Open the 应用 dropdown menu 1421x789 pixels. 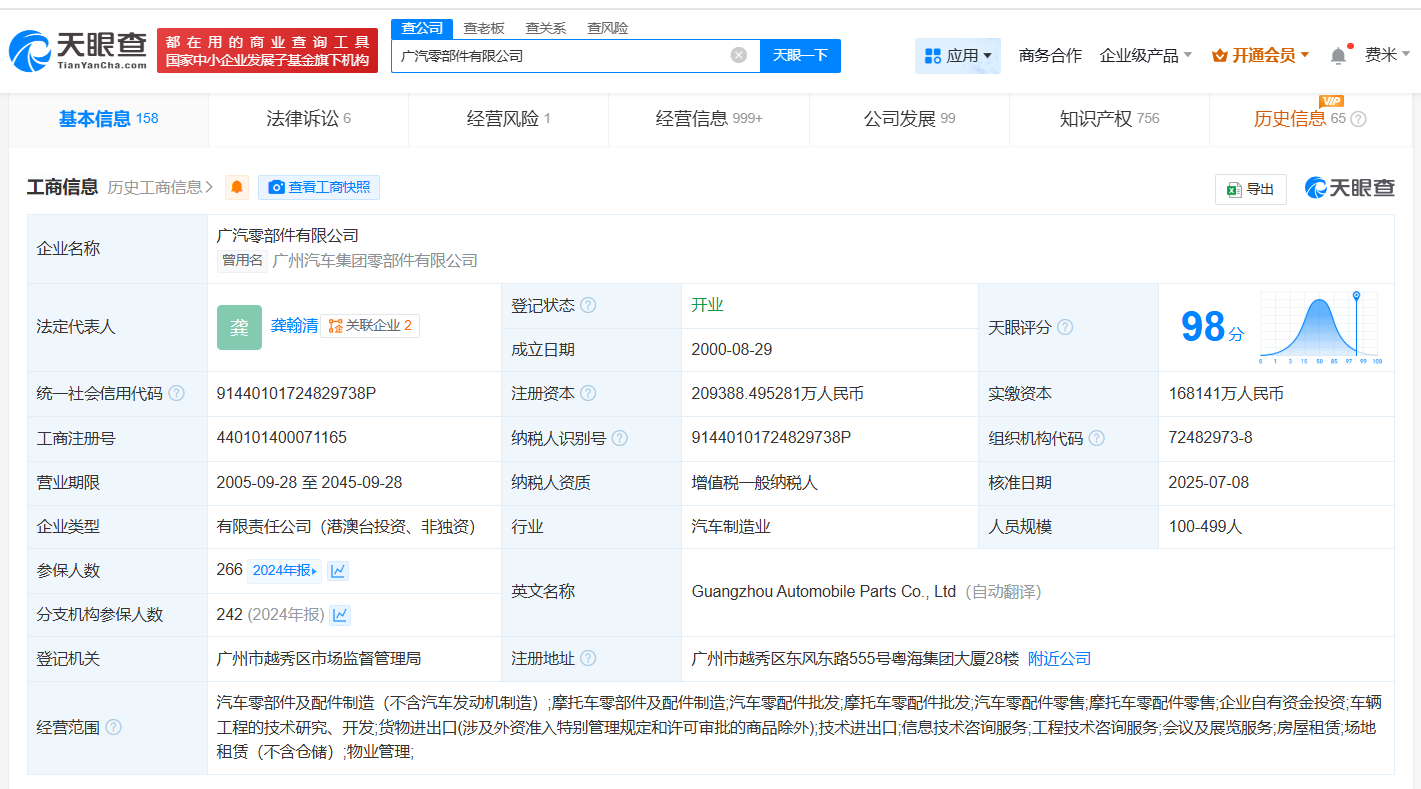pos(958,56)
